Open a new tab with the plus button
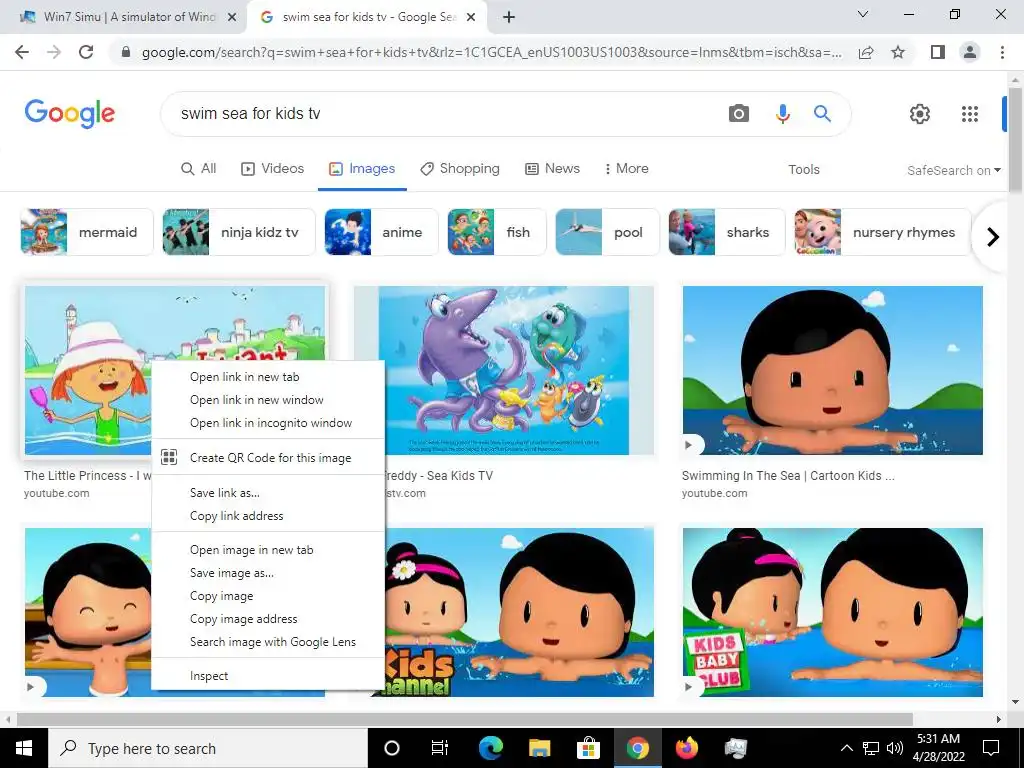 tap(509, 17)
